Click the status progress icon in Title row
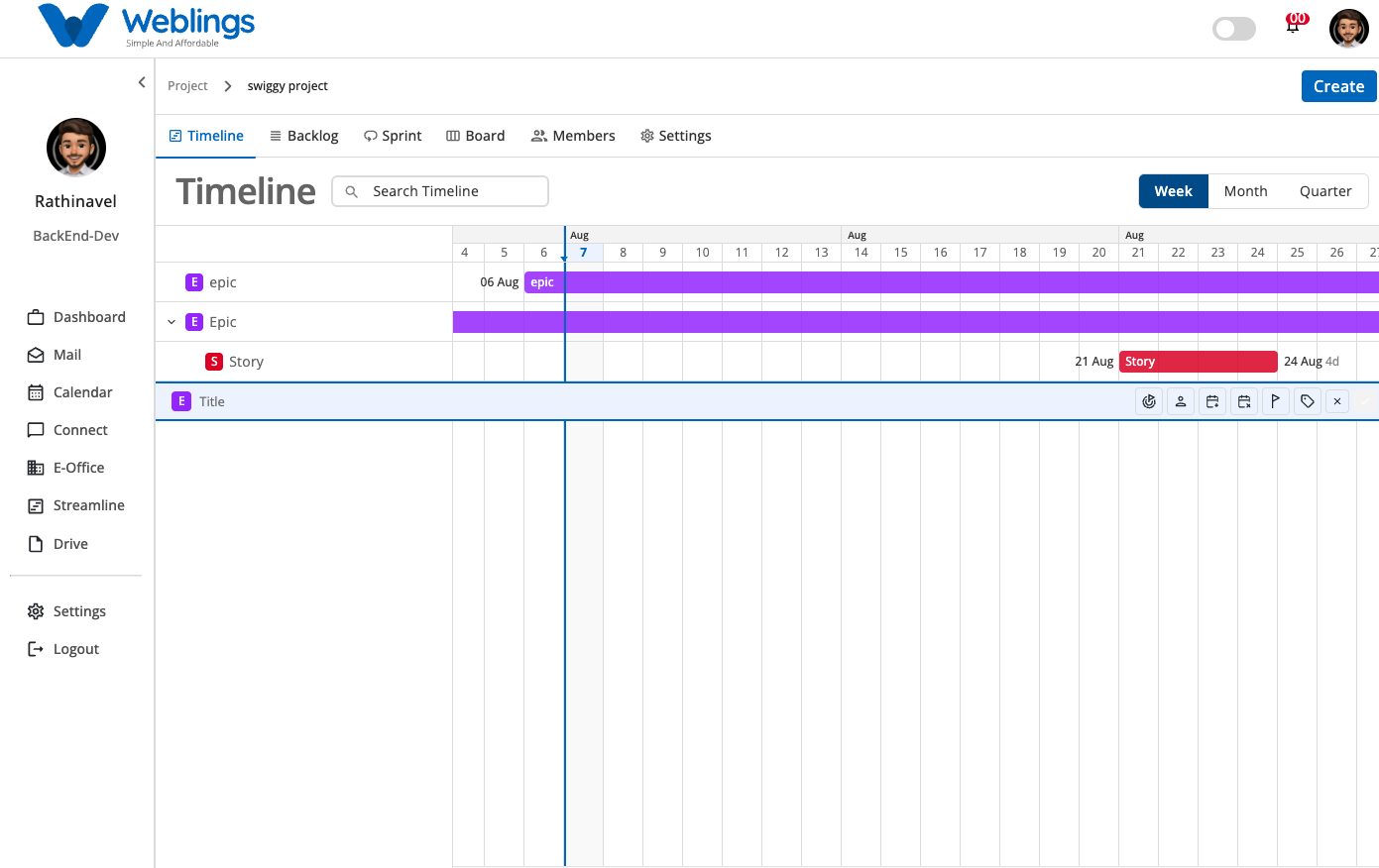Screen dimensions: 1379x868 pos(1149,401)
